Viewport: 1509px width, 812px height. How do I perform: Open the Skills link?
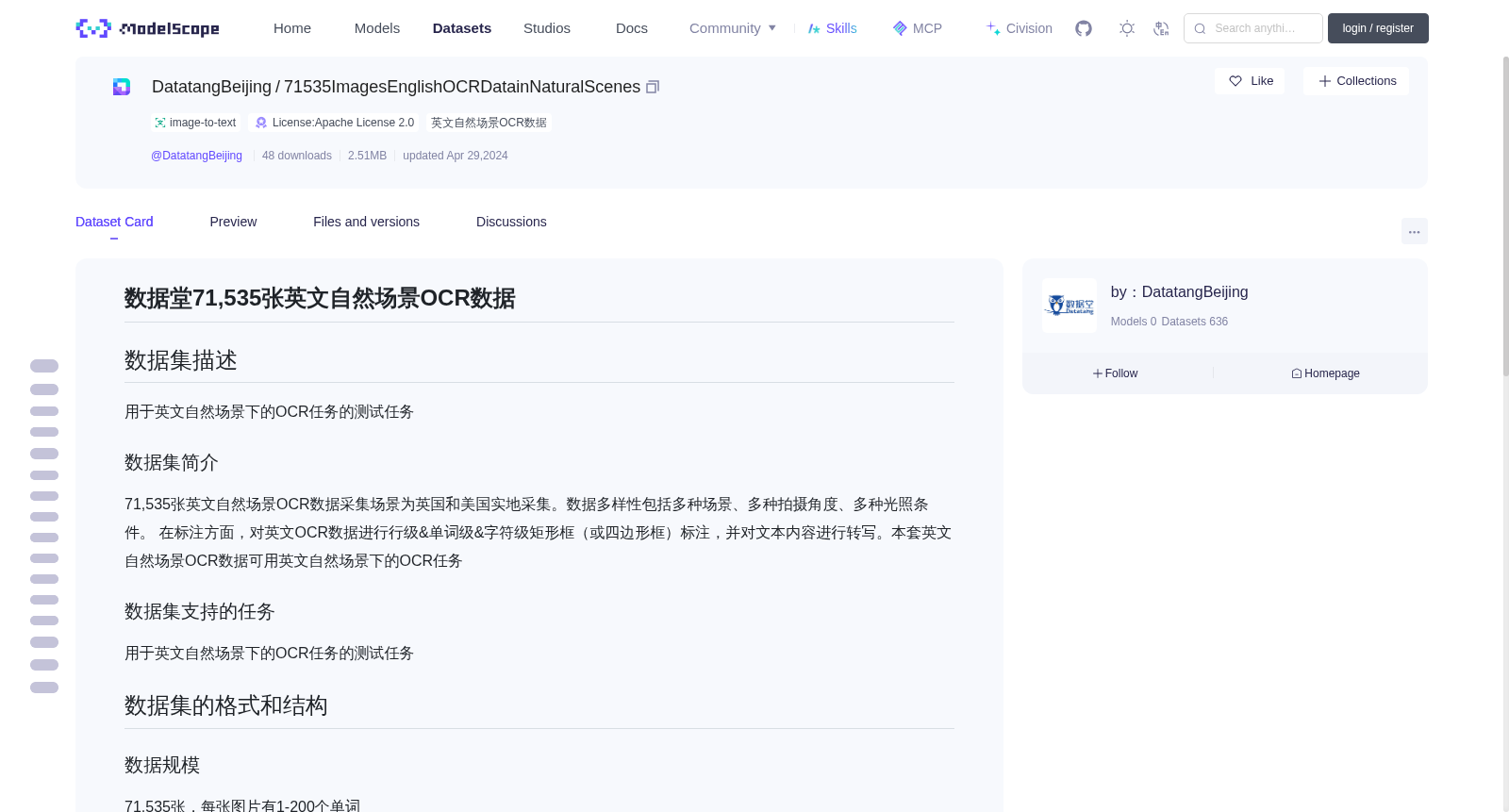832,28
